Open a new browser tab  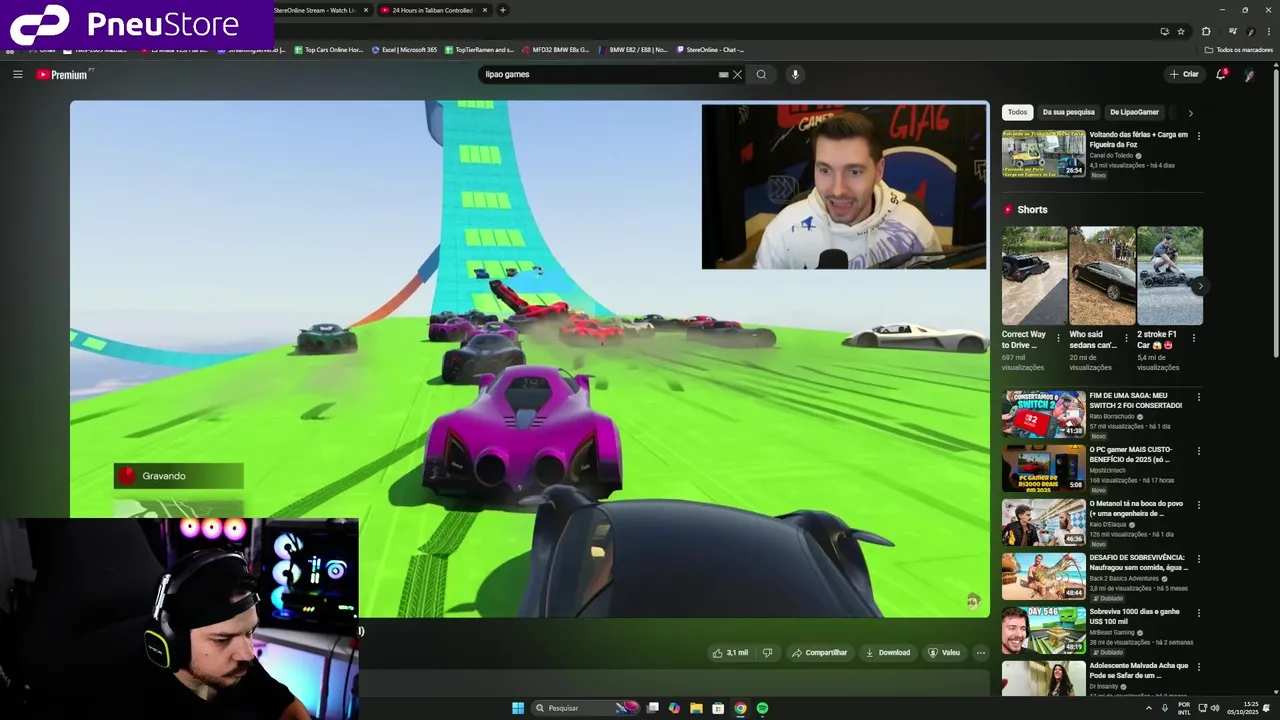503,10
